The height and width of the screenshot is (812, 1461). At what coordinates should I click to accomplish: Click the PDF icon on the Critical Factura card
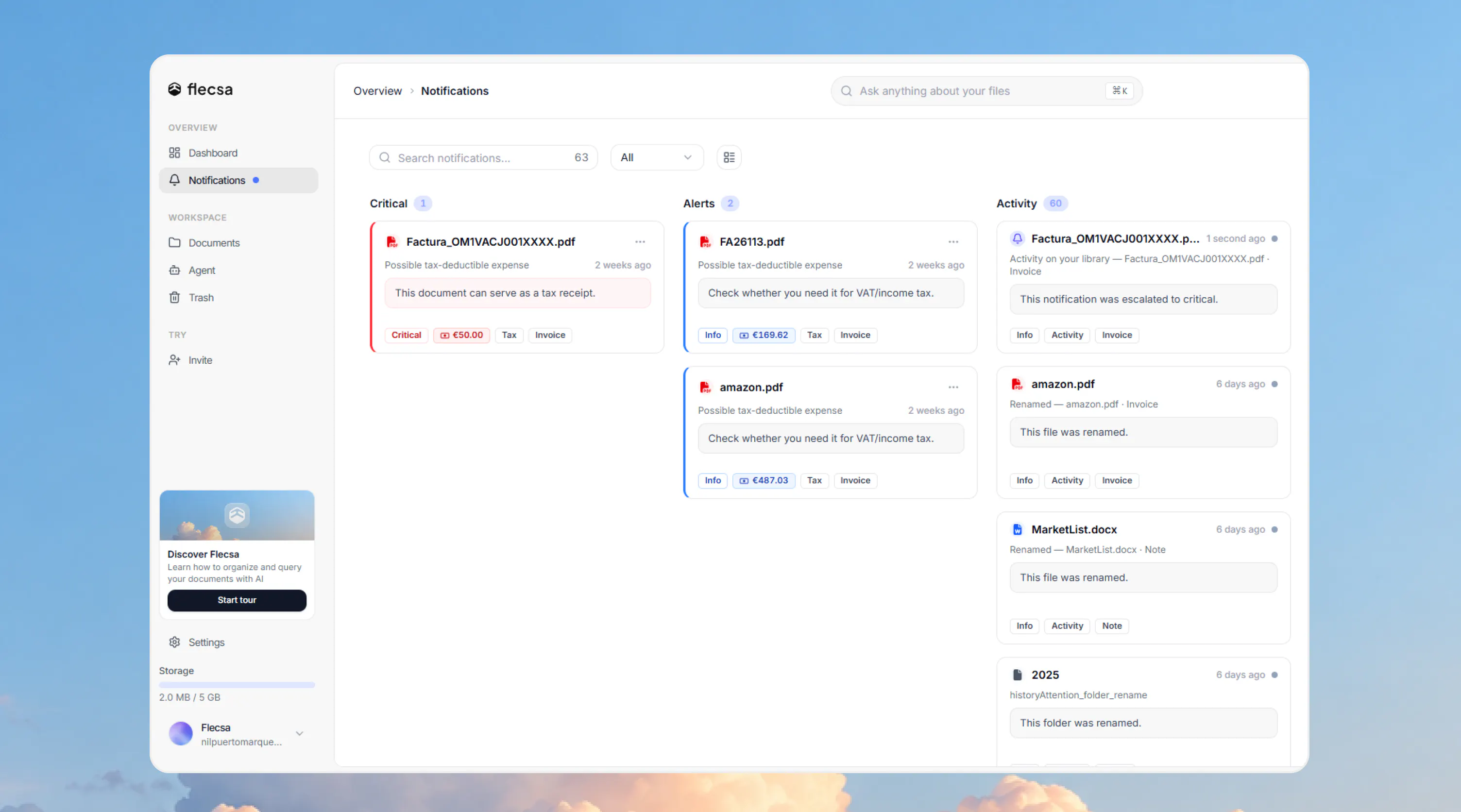pos(392,241)
